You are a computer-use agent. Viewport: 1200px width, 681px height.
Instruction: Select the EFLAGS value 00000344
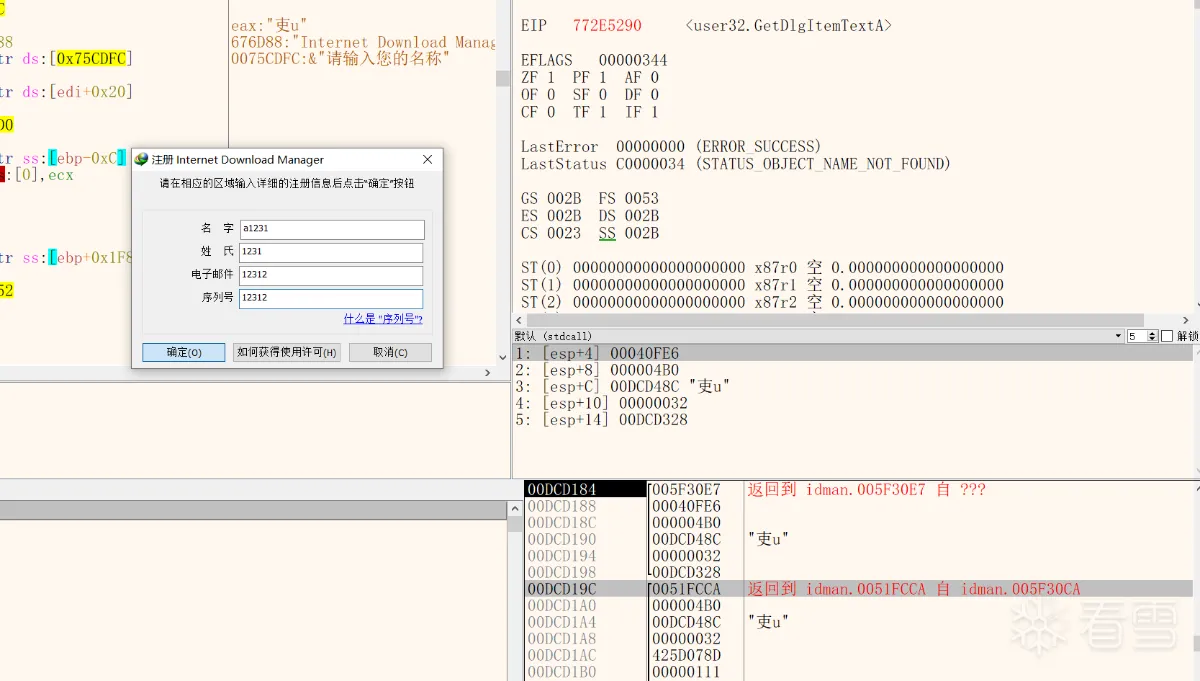click(x=633, y=60)
